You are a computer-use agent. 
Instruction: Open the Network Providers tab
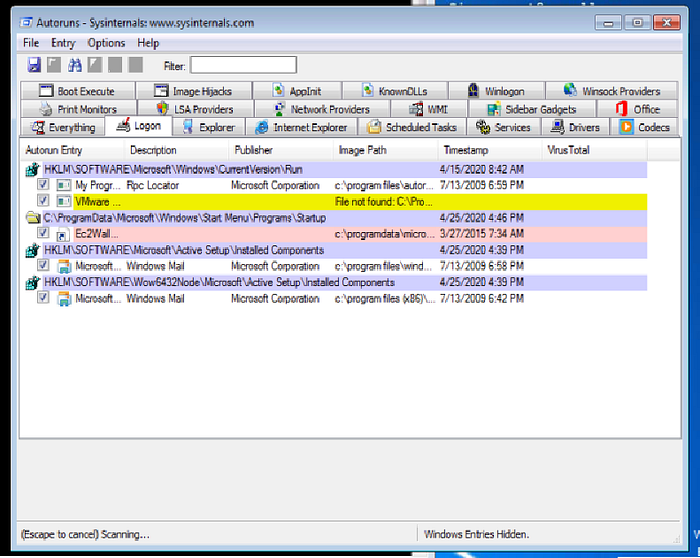[x=322, y=109]
